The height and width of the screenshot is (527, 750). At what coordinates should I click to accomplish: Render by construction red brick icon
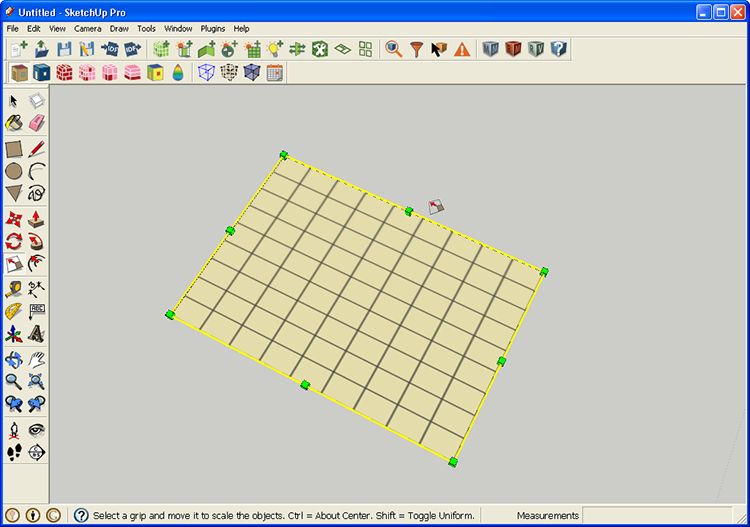pyautogui.click(x=65, y=73)
